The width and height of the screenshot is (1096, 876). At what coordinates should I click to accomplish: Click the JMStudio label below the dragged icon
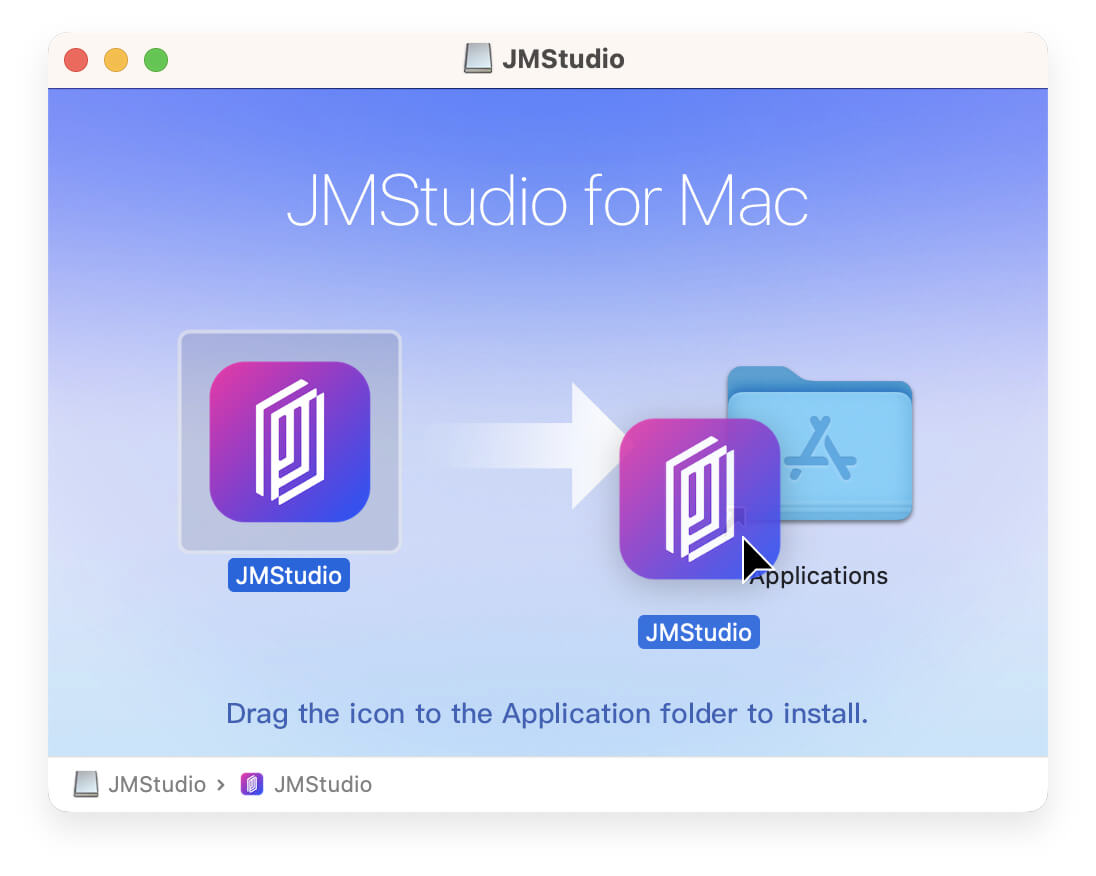698,632
